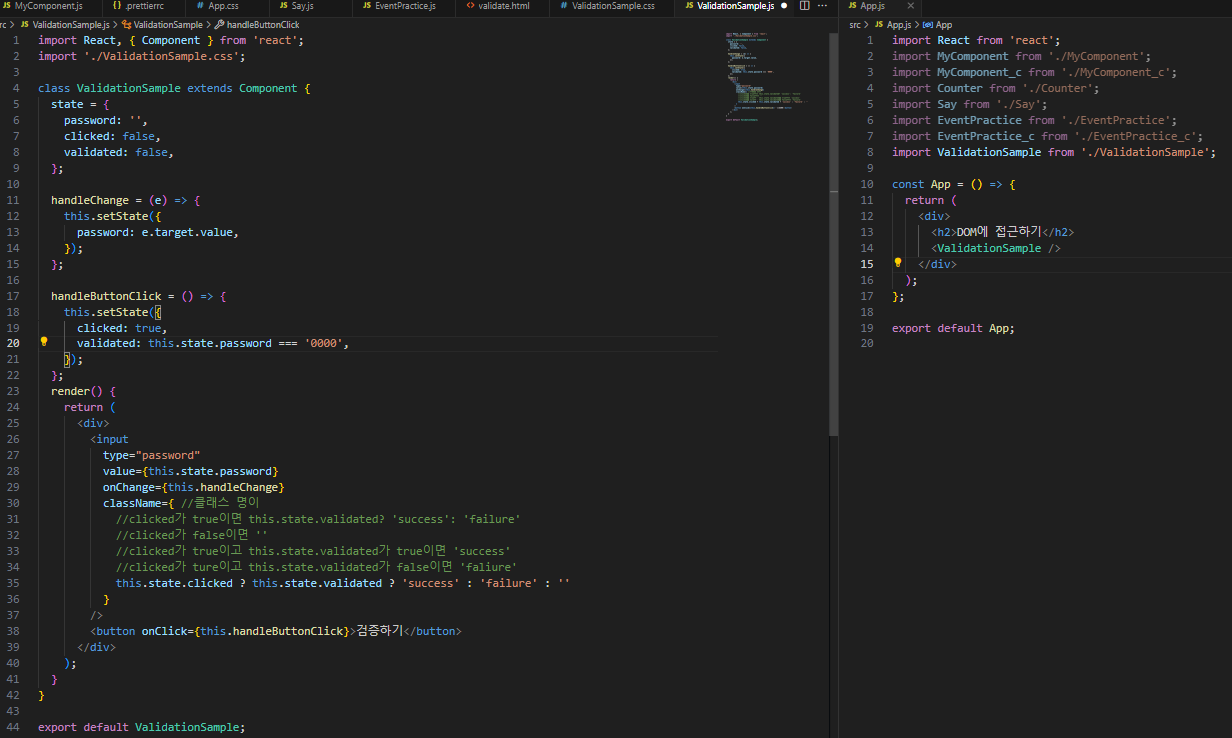Click unsaved dot on ValidationSample.js tab
Viewport: 1232px width, 738px height.
(x=784, y=6)
